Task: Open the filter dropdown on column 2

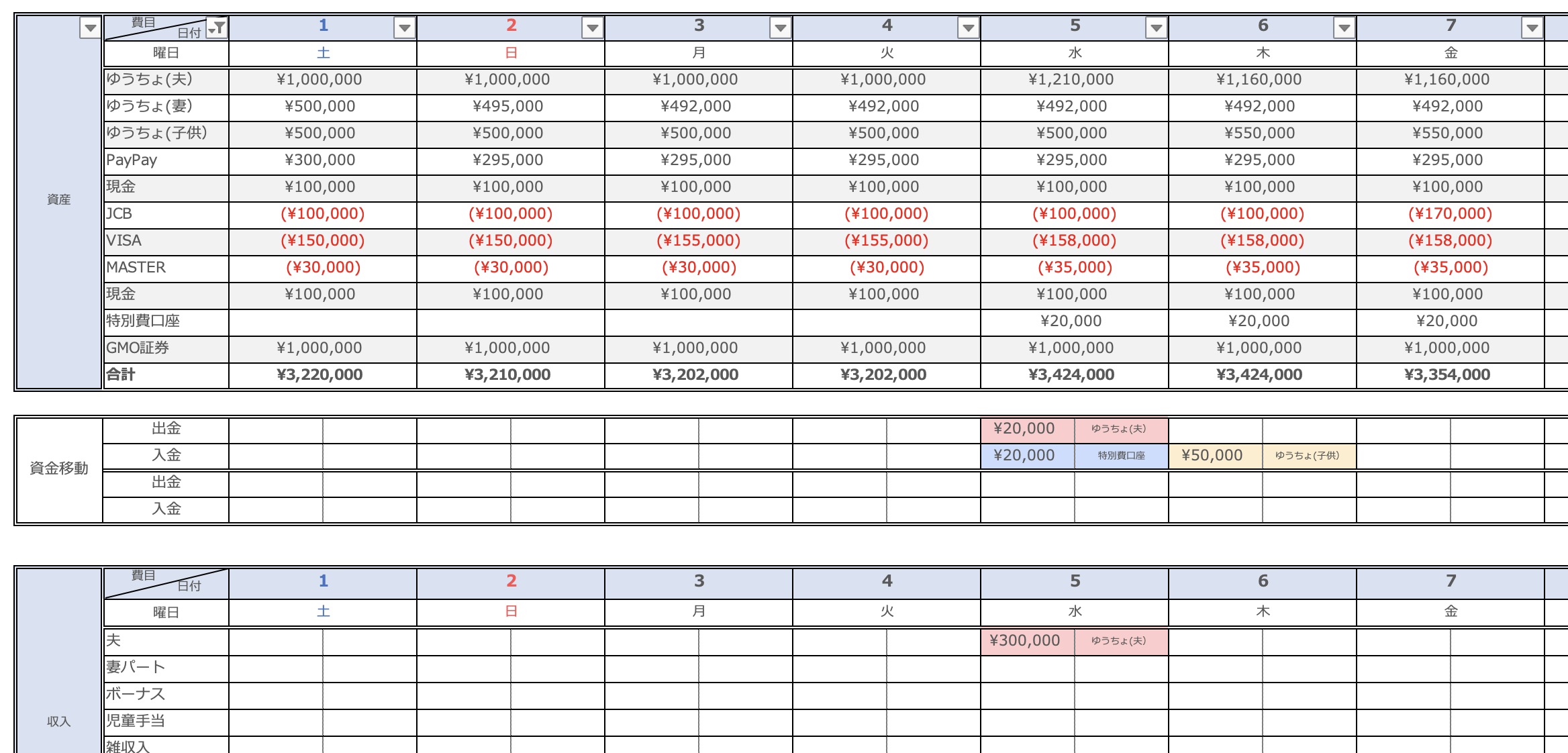Action: coord(592,28)
